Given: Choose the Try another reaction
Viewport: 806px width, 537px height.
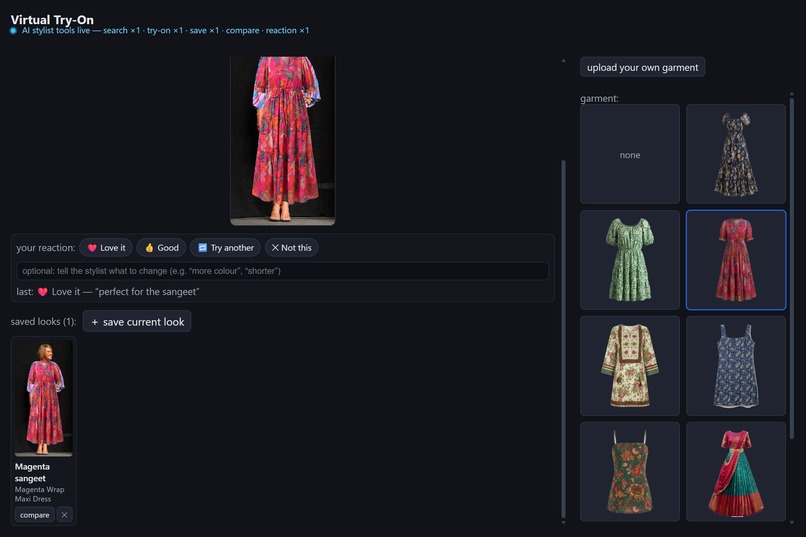Looking at the screenshot, I should pyautogui.click(x=225, y=248).
